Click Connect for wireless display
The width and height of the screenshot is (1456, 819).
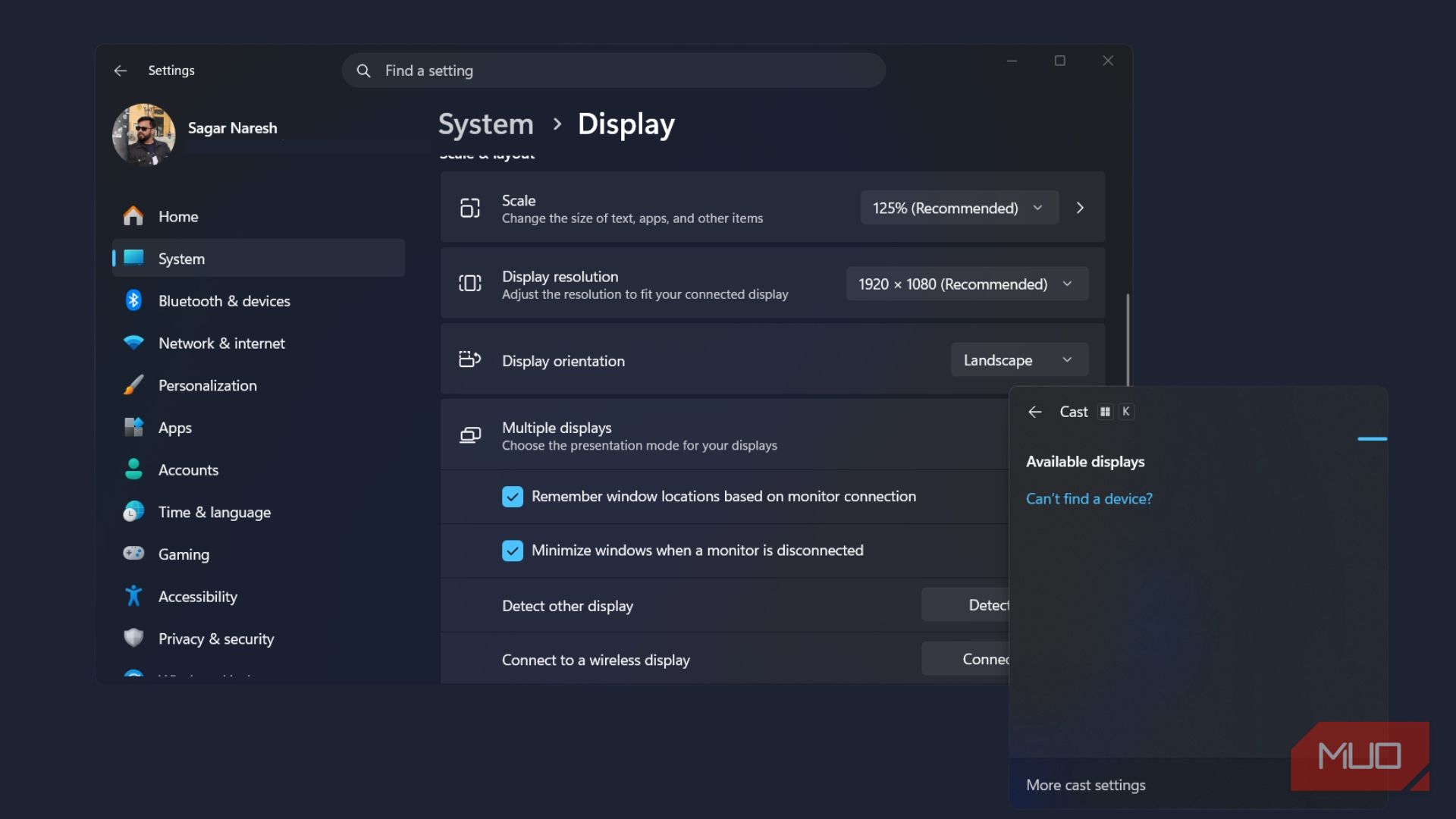click(x=965, y=659)
